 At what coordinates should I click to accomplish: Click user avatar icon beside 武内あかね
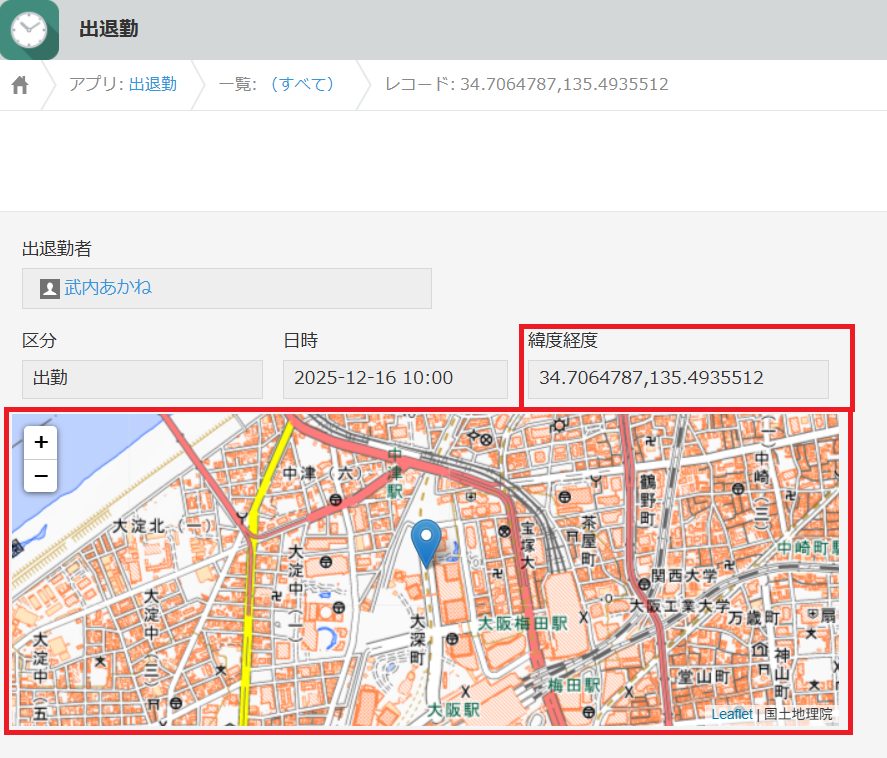coord(50,288)
